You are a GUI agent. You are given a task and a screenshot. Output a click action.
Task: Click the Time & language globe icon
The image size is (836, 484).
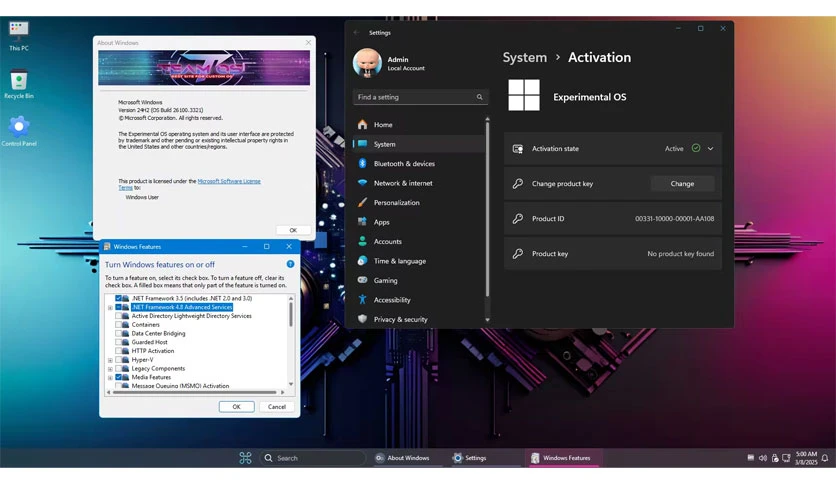[363, 261]
